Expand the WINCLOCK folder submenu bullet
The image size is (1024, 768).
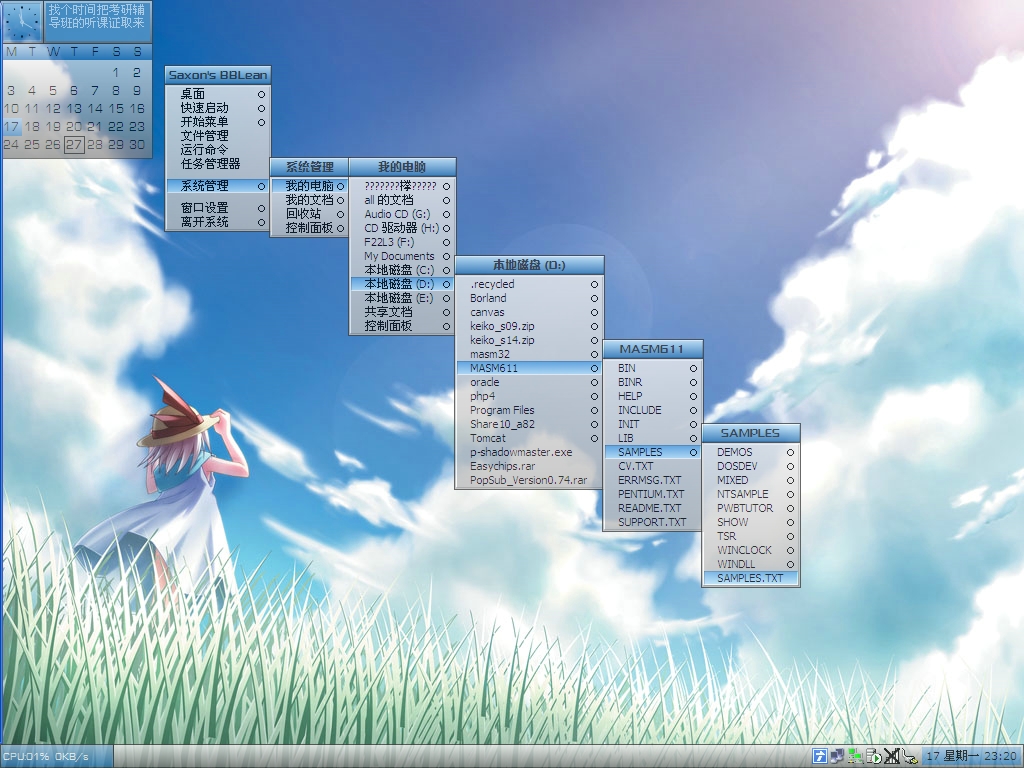point(790,550)
